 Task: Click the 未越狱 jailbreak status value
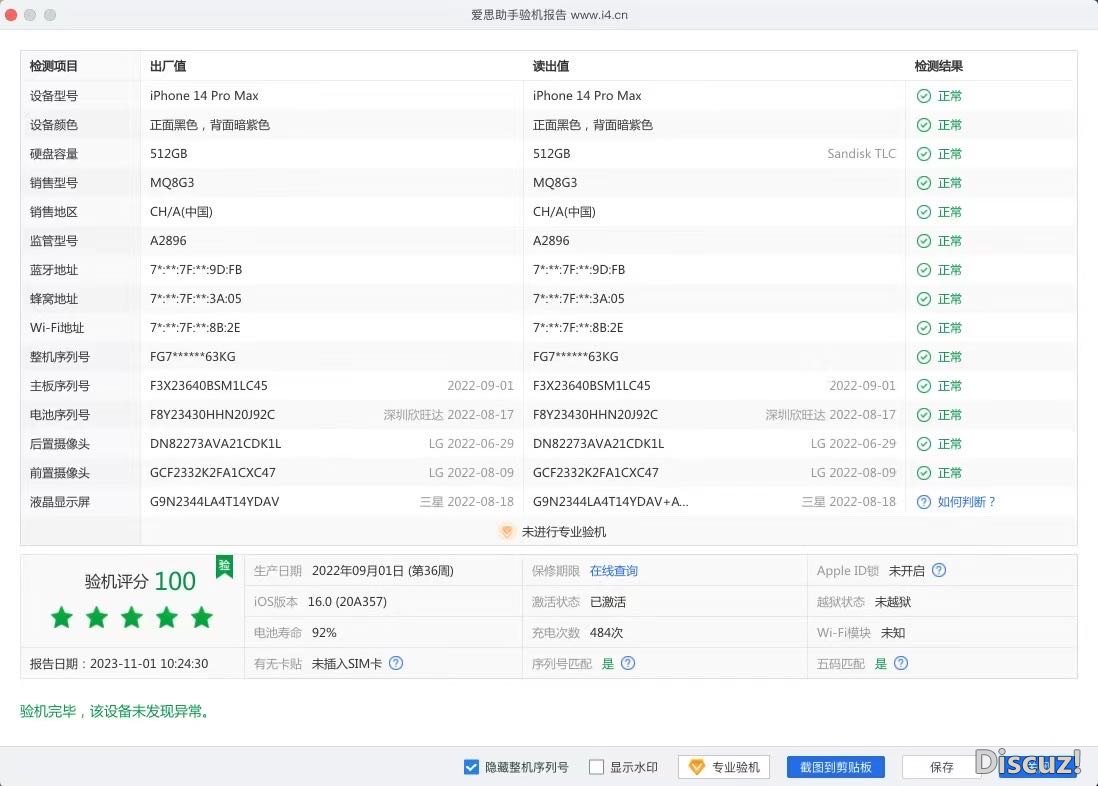pyautogui.click(x=893, y=602)
